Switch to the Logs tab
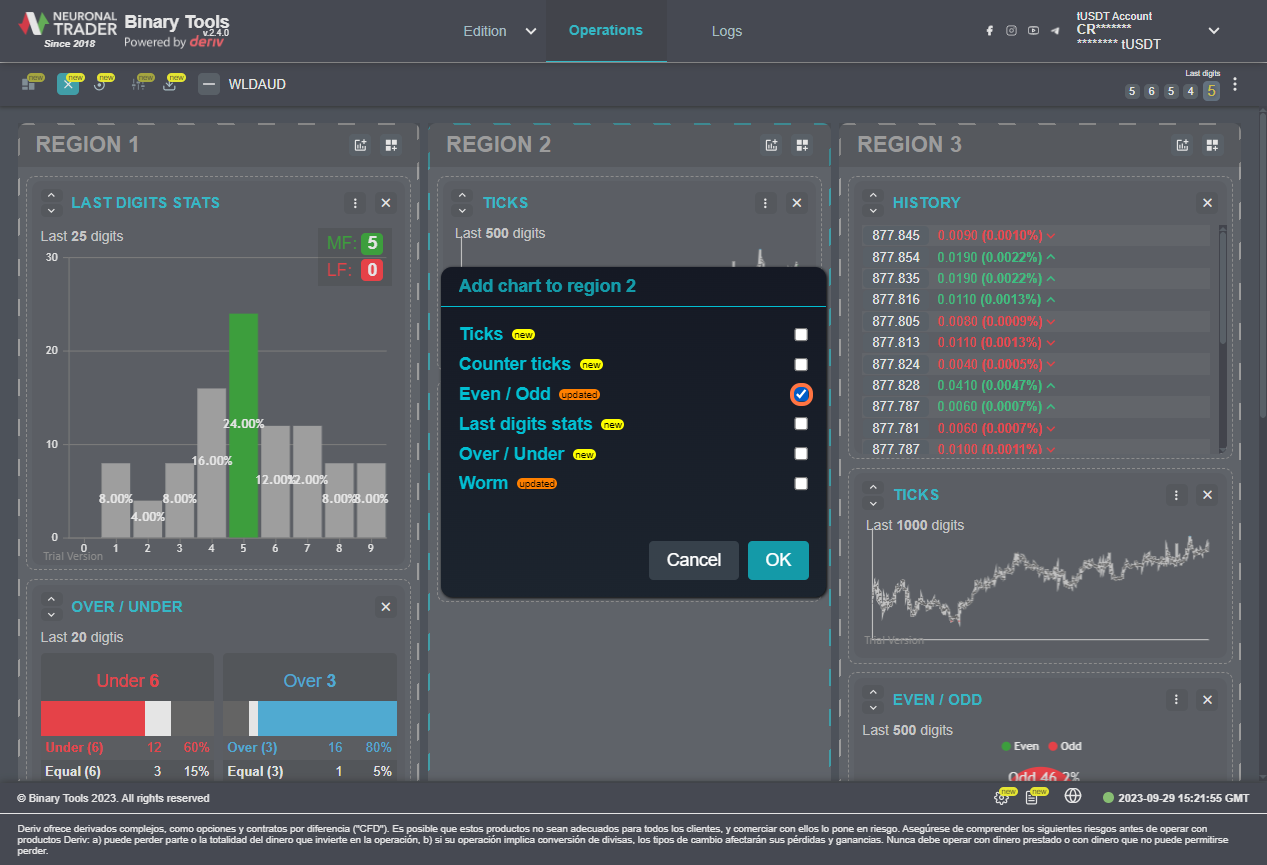This screenshot has width=1267, height=865. [x=726, y=31]
